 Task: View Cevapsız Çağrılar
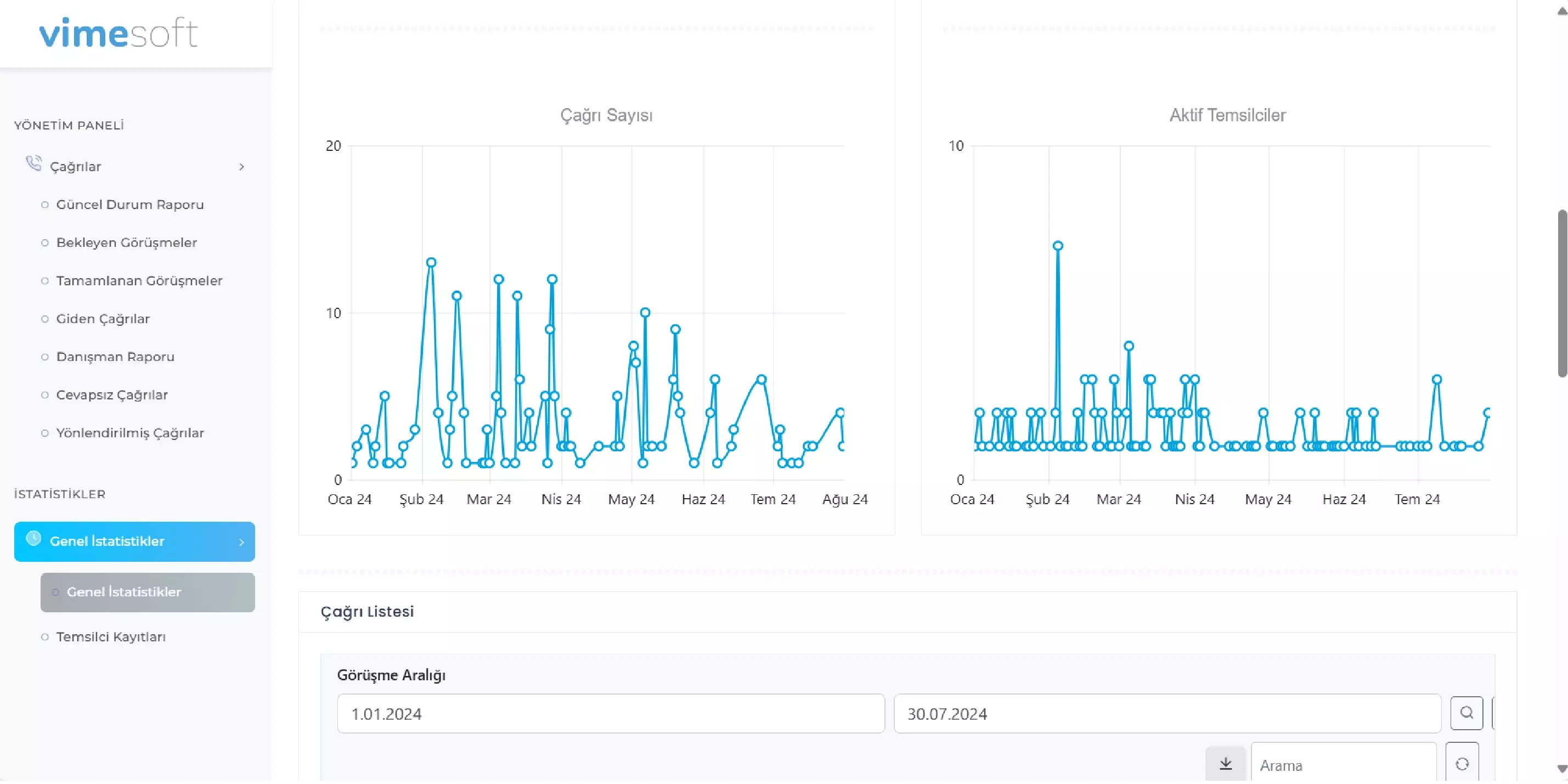click(x=112, y=396)
